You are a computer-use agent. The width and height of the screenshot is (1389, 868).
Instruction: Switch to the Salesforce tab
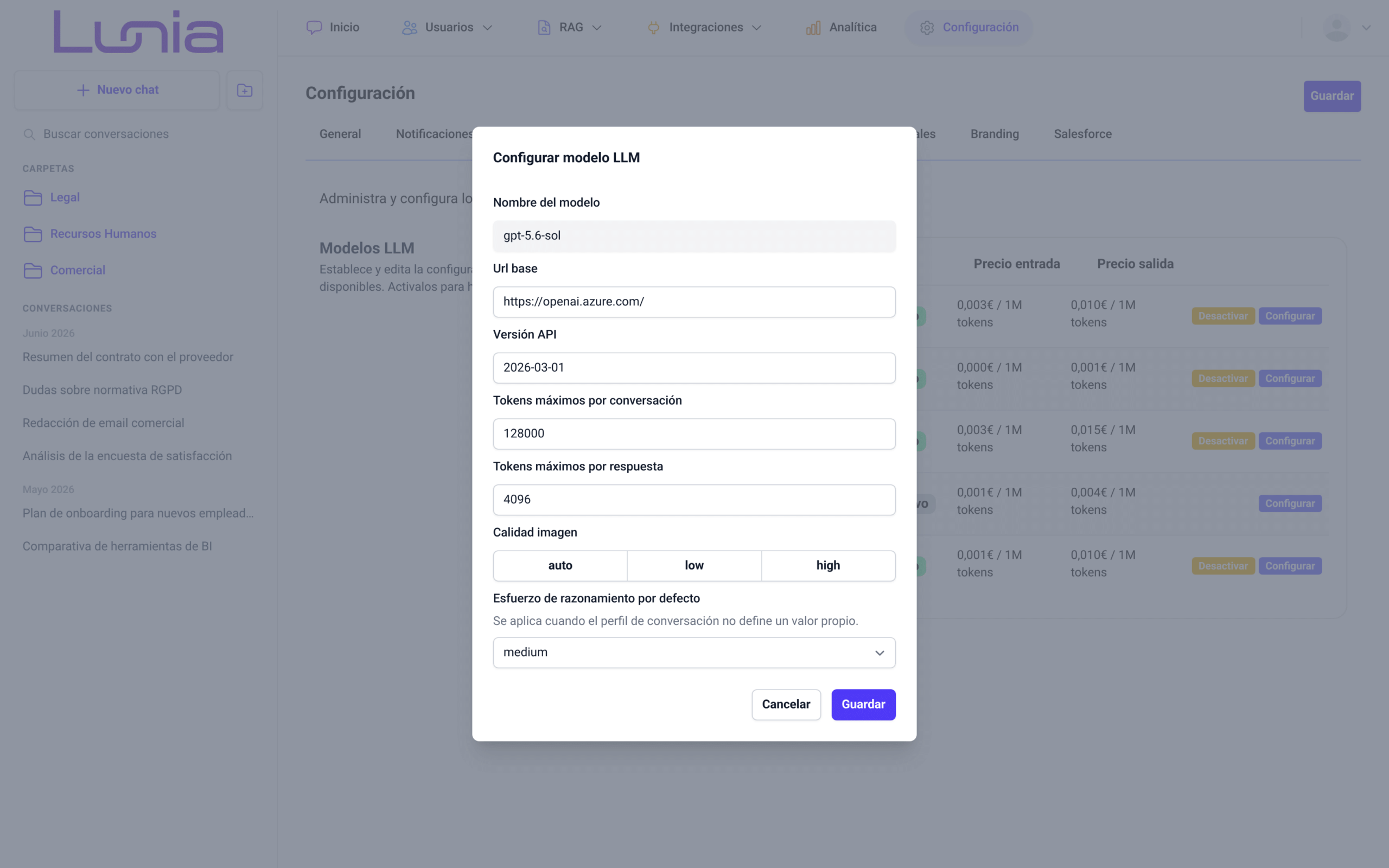click(x=1082, y=134)
